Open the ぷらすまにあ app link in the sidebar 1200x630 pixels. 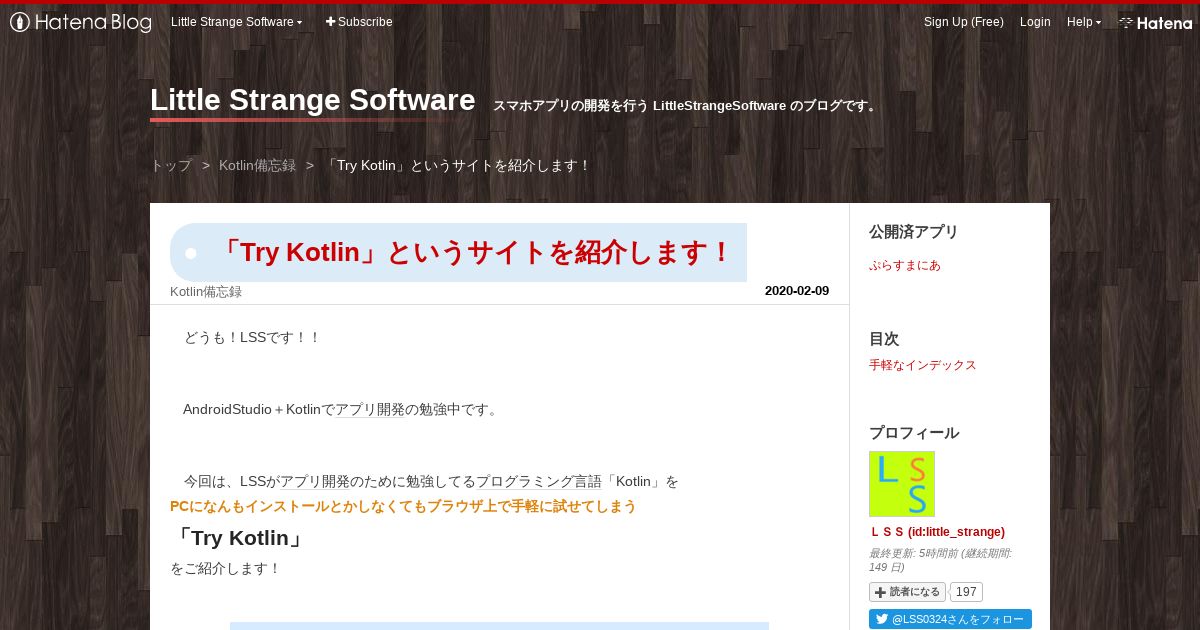click(905, 265)
